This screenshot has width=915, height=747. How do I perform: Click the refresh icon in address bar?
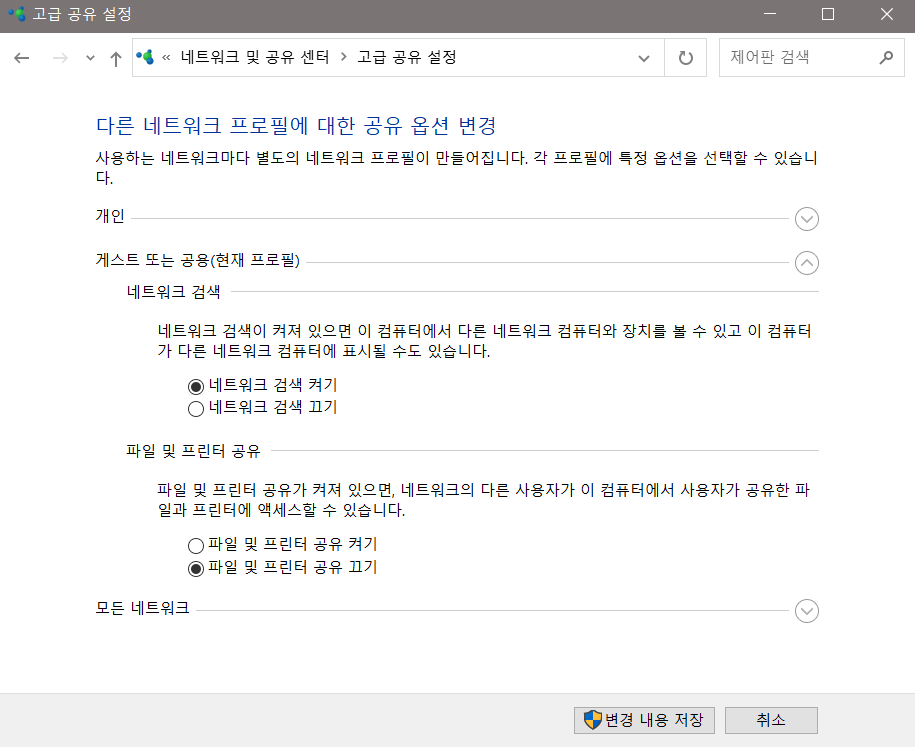pos(686,59)
